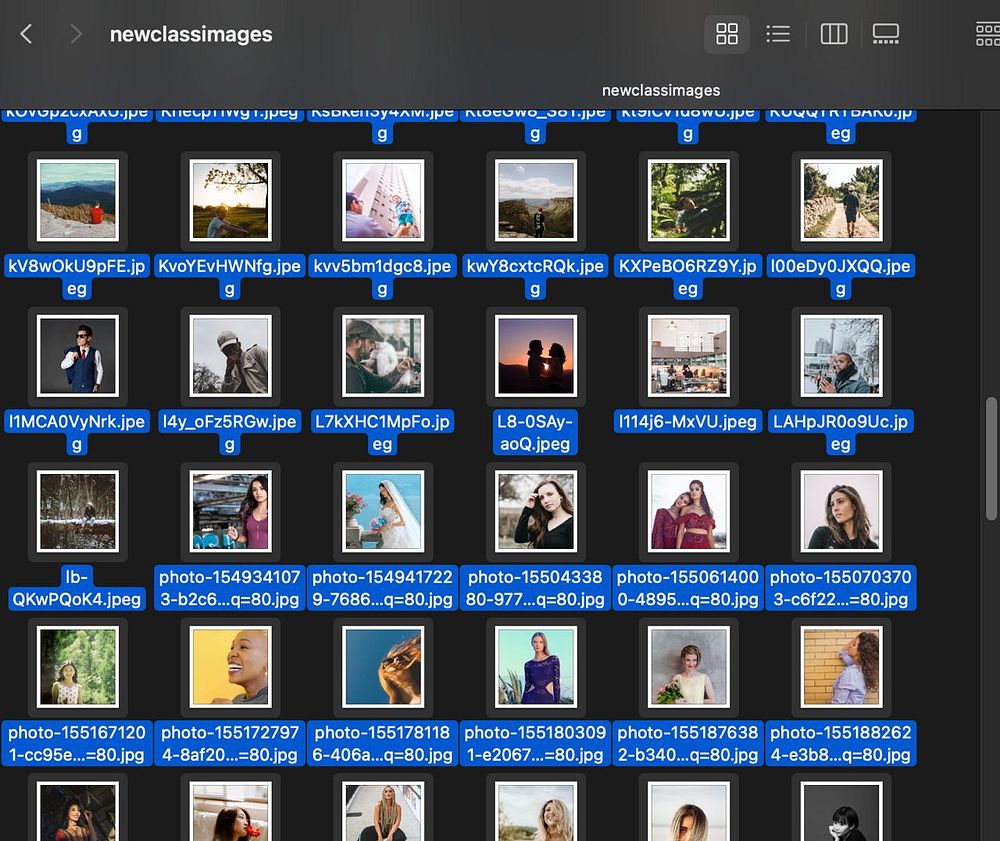Select the KvoYEvHWNfg.jpeg sunset tree image
This screenshot has height=841, width=1000.
click(x=230, y=200)
